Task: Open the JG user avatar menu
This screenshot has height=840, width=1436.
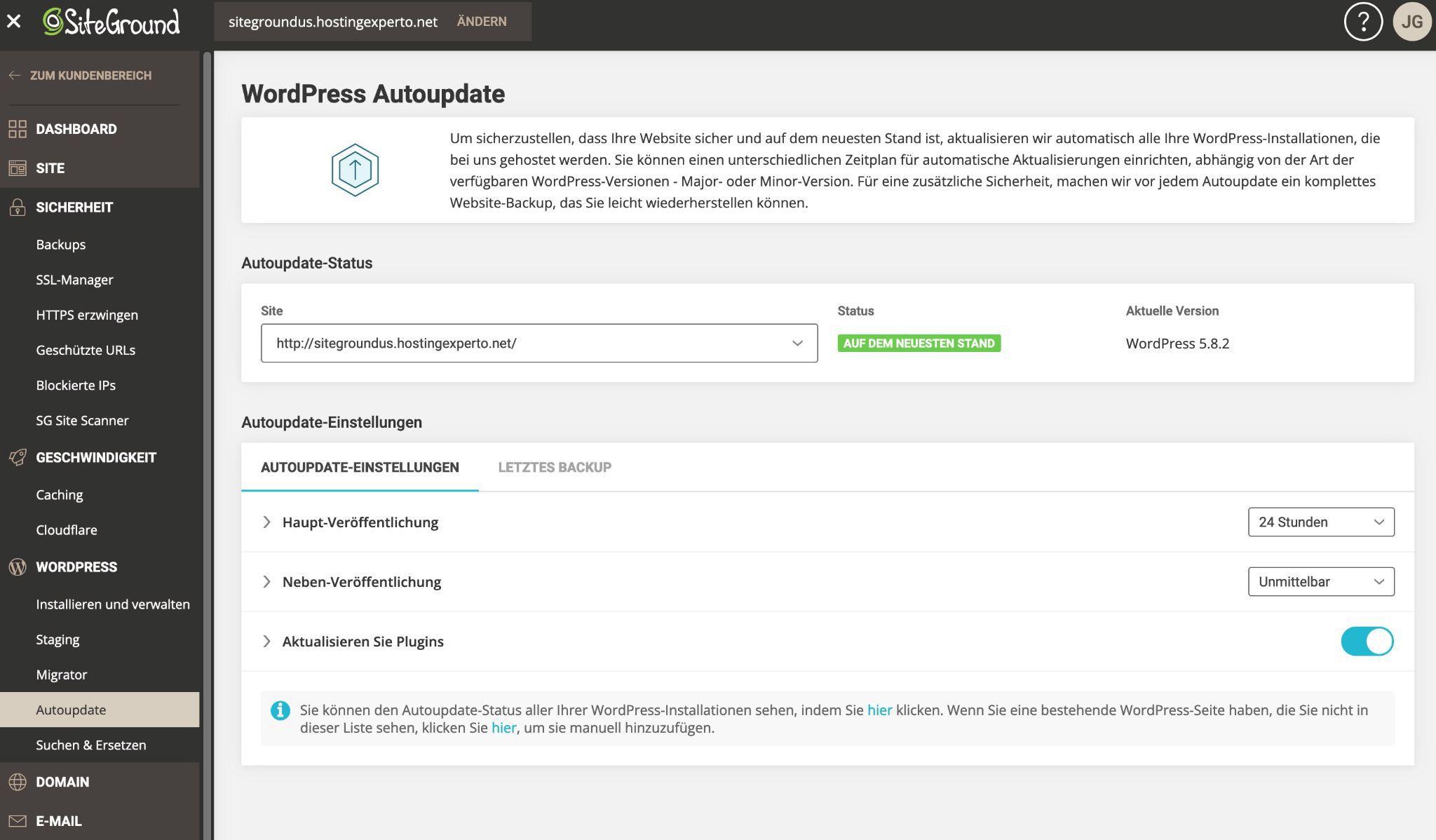Action: click(x=1411, y=22)
